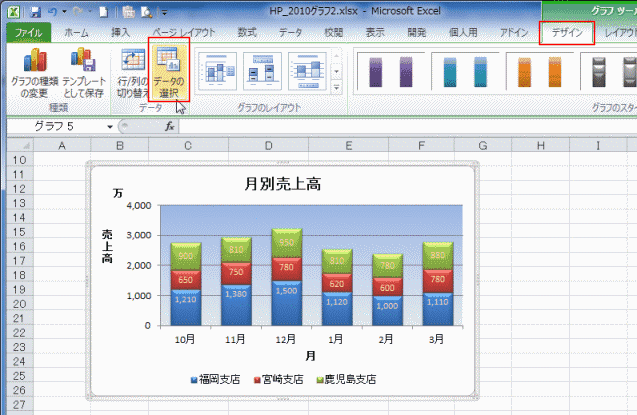Screen dimensions: 637x415
Task: Open the undo history dropdown arrow
Action: coord(64,12)
